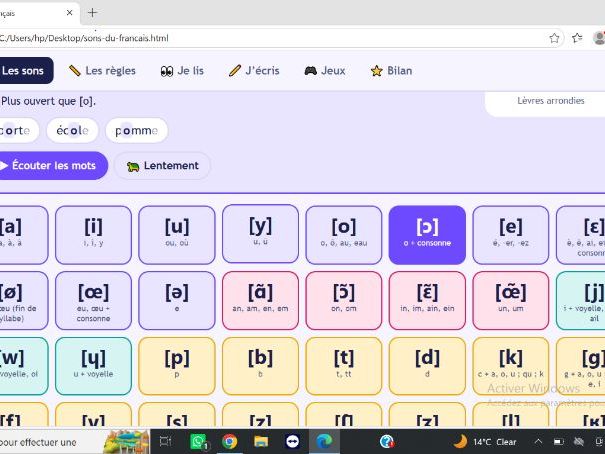The height and width of the screenshot is (454, 605).
Task: Play the word école
Action: tap(73, 130)
